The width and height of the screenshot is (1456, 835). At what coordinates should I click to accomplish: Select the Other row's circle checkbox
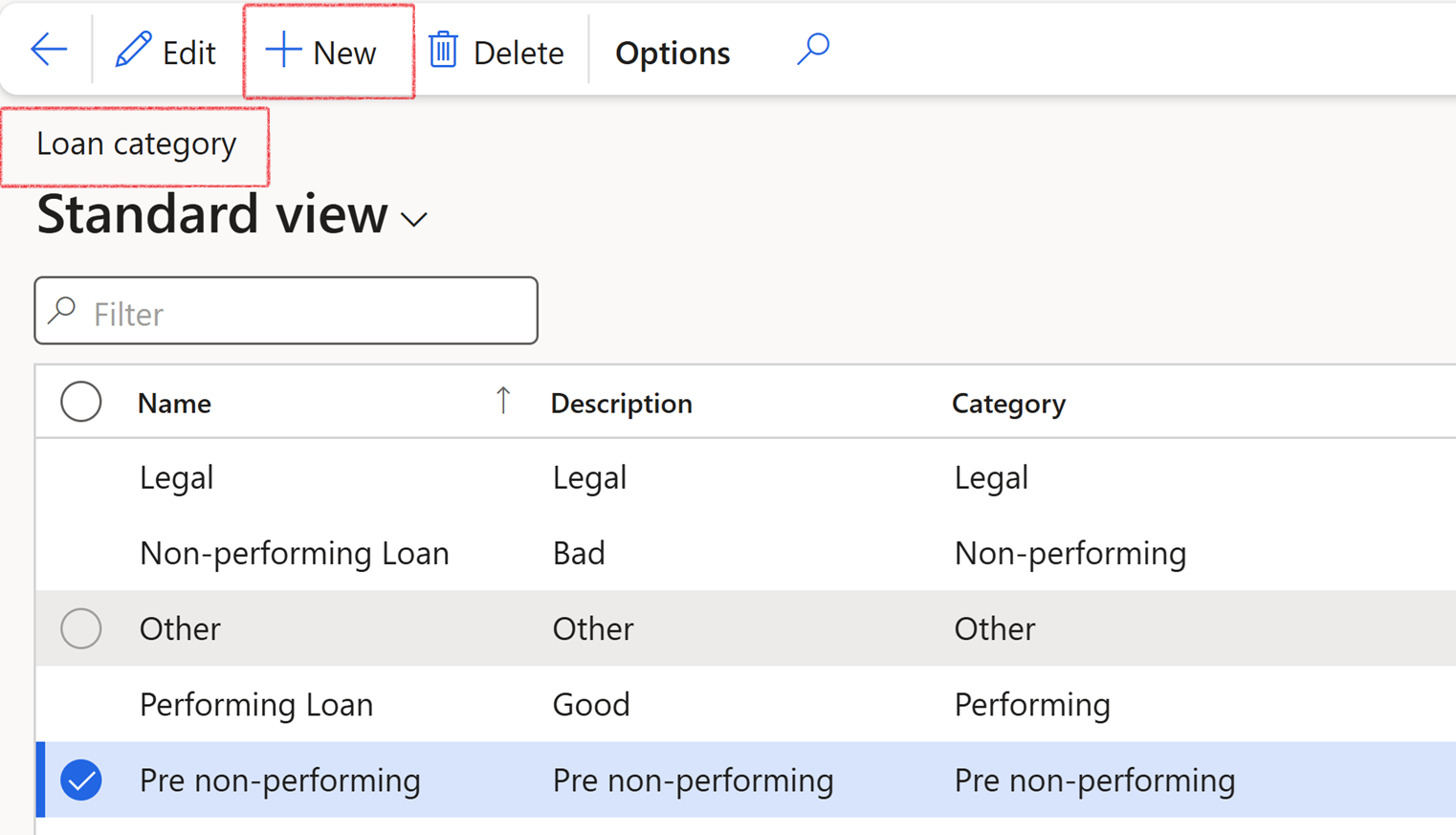click(81, 628)
